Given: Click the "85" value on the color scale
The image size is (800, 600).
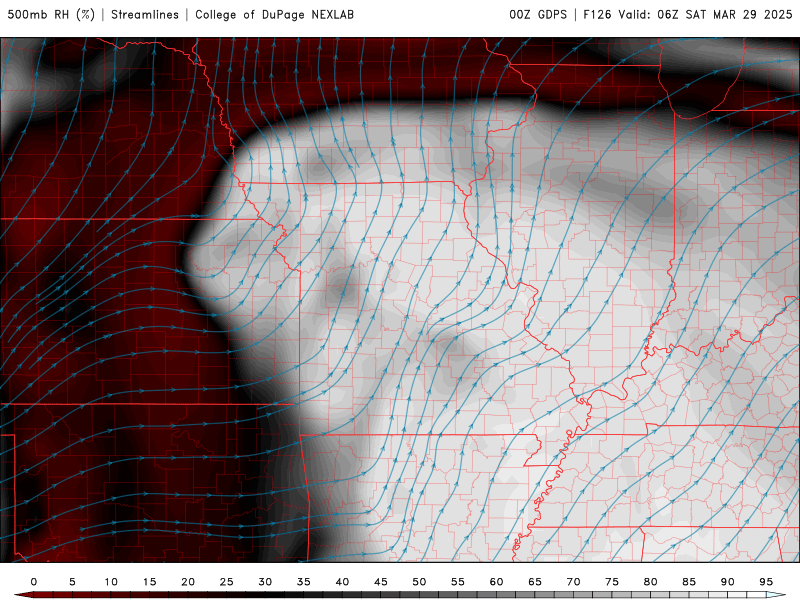Looking at the screenshot, I should pyautogui.click(x=689, y=582).
